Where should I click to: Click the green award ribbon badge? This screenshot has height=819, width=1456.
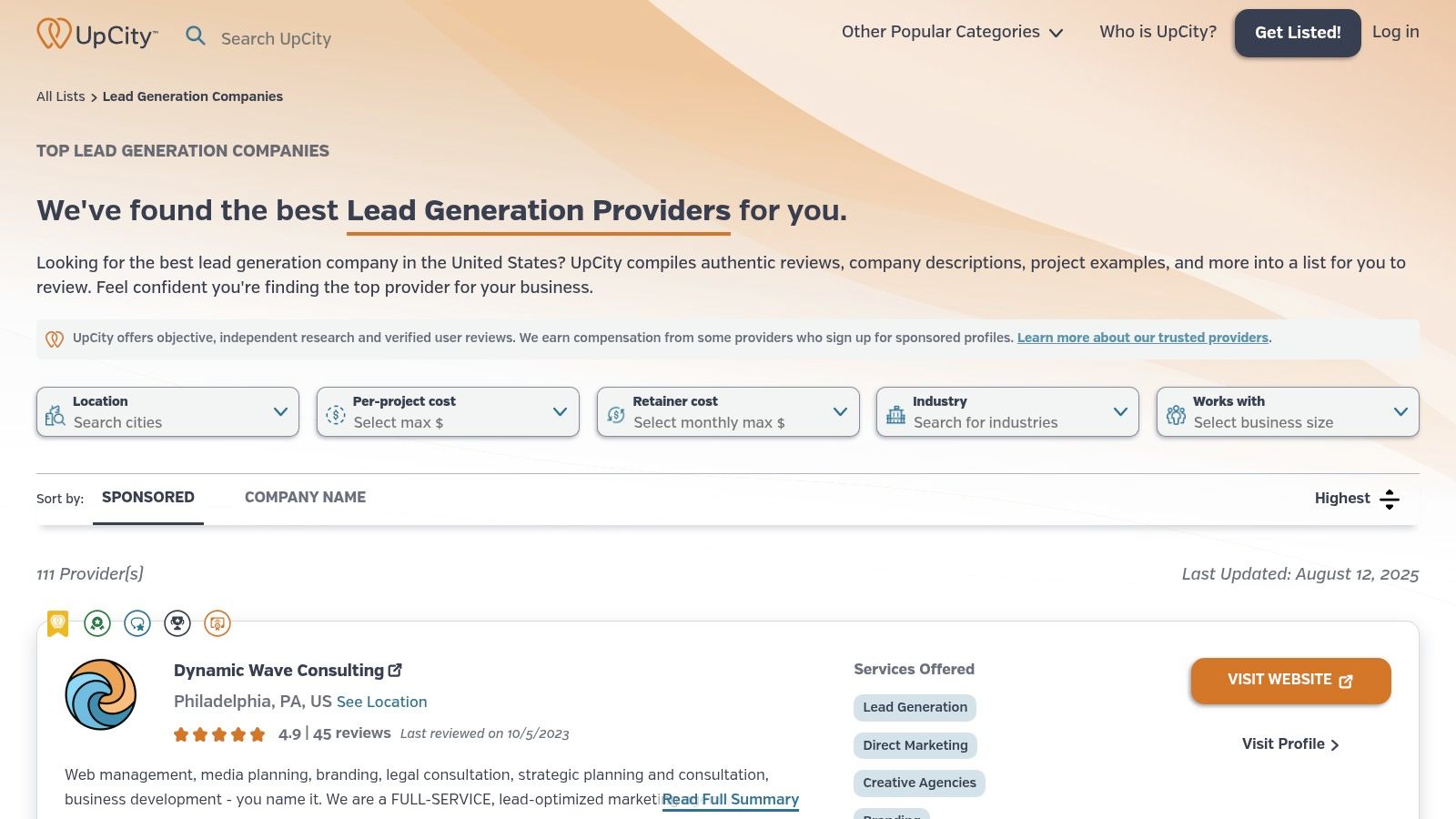pyautogui.click(x=97, y=623)
